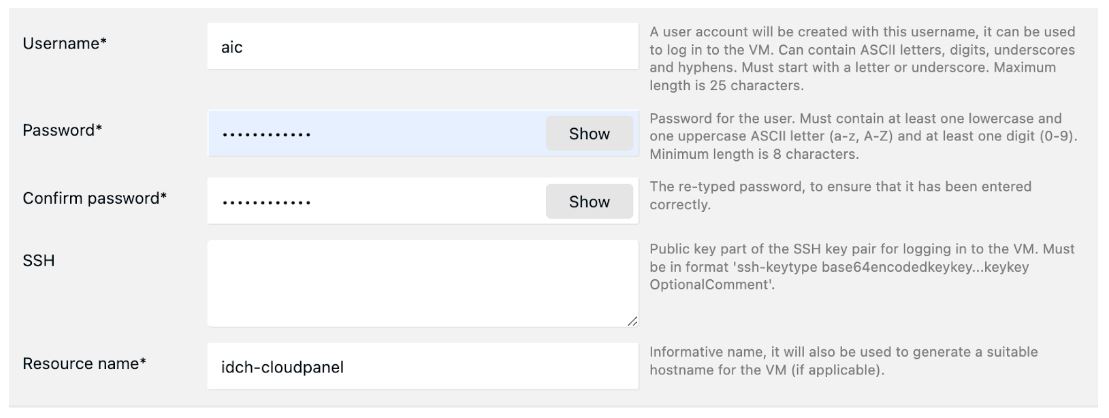This screenshot has width=1109, height=418.
Task: Click the username help text about ASCII letters
Action: coord(862,59)
